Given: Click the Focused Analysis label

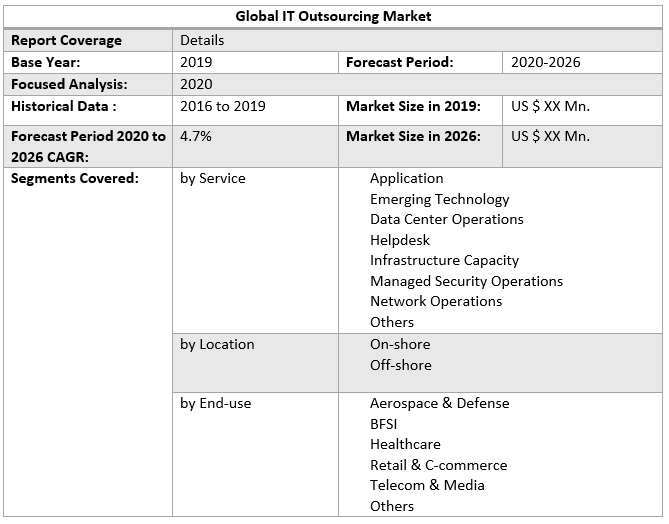Looking at the screenshot, I should pos(69,84).
